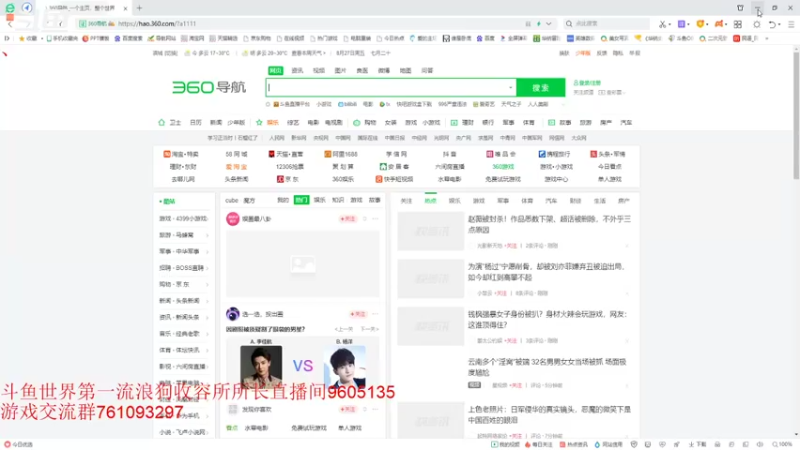Open the 京东 site icon link
The image size is (800, 450).
point(280,179)
